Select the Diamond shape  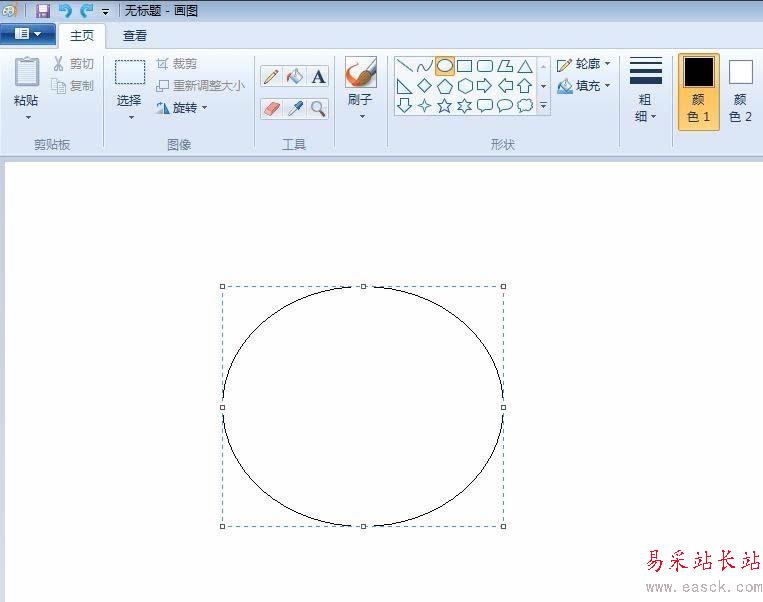point(424,86)
